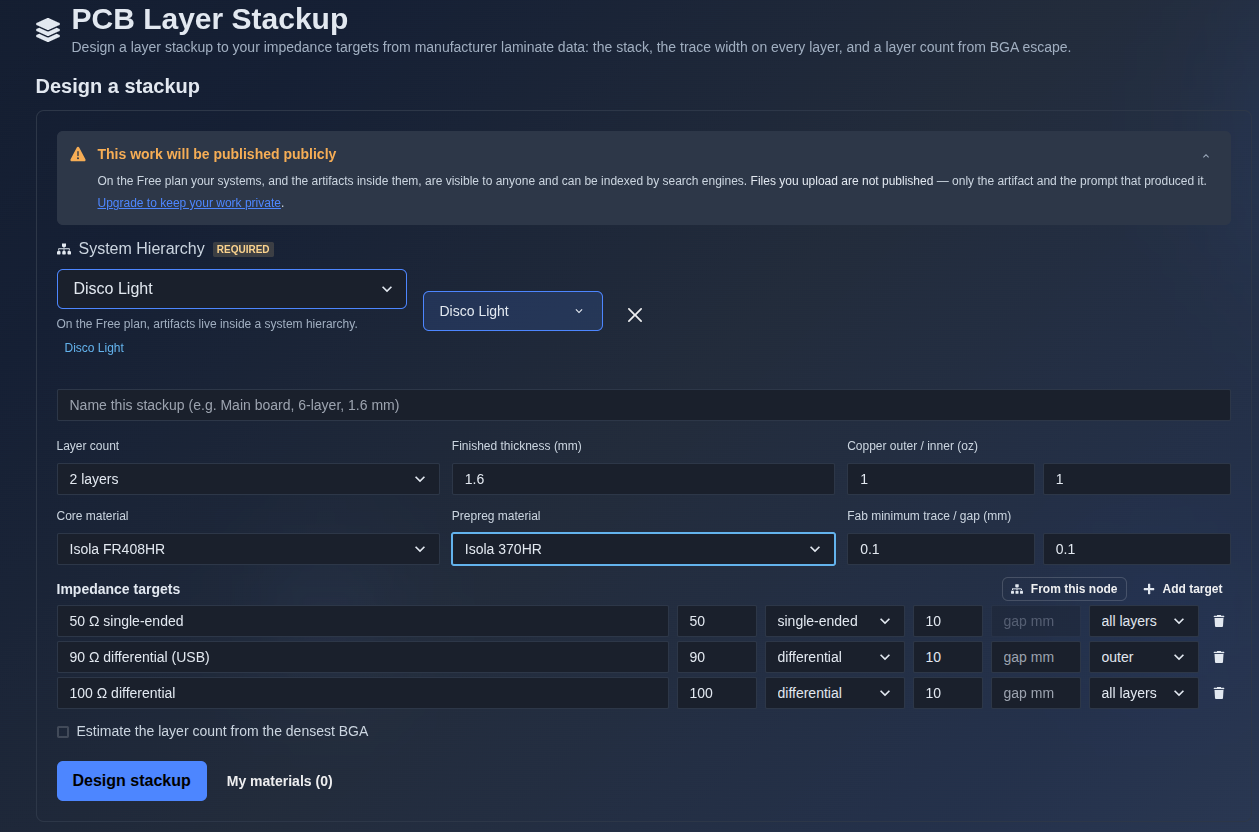The height and width of the screenshot is (832, 1259).
Task: Click the gap mm field for the 100 Ω target
Action: coord(1036,693)
